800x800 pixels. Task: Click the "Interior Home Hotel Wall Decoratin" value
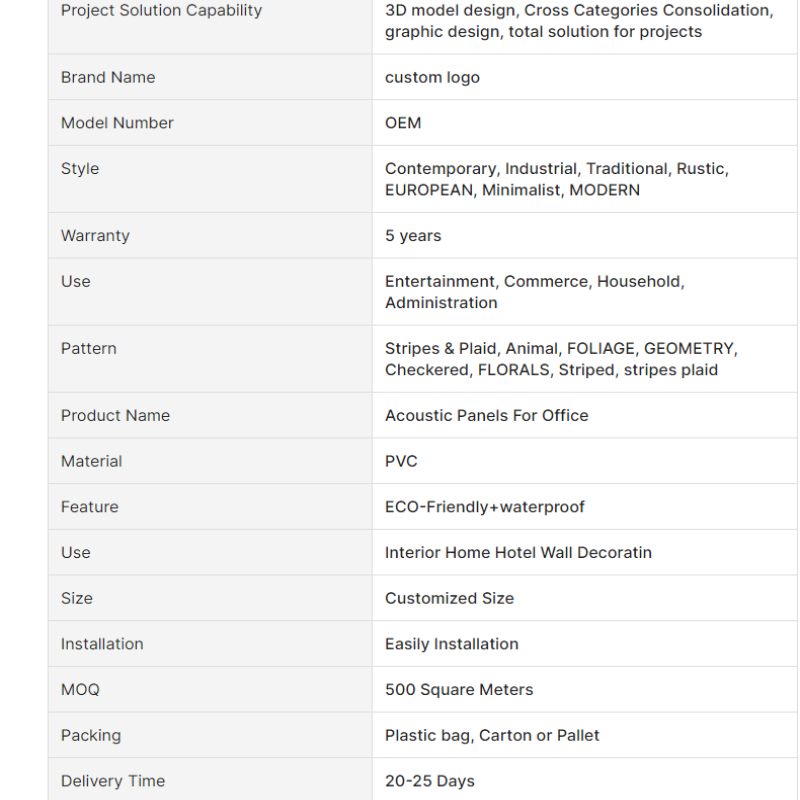click(x=518, y=553)
